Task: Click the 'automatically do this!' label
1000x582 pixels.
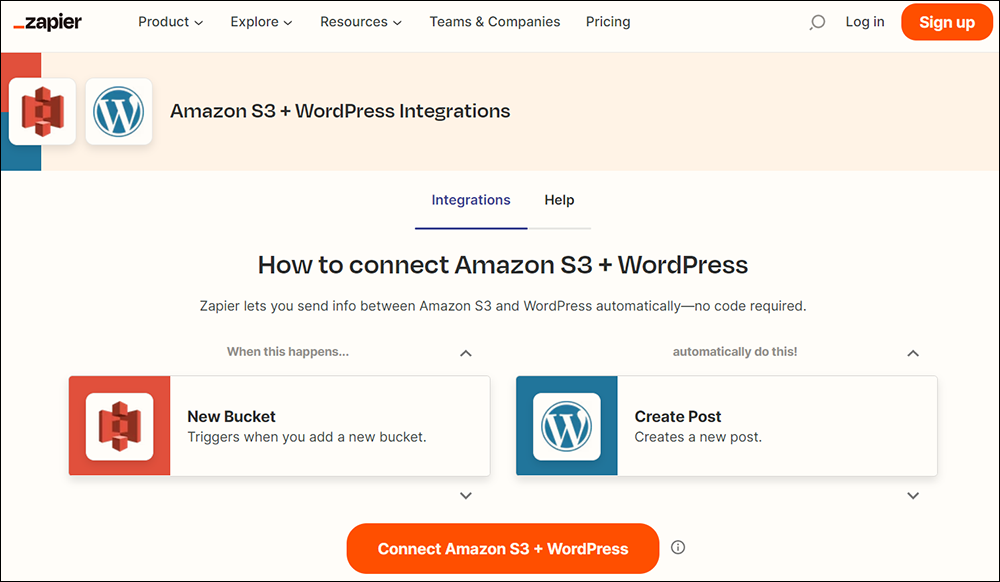Action: click(x=735, y=352)
